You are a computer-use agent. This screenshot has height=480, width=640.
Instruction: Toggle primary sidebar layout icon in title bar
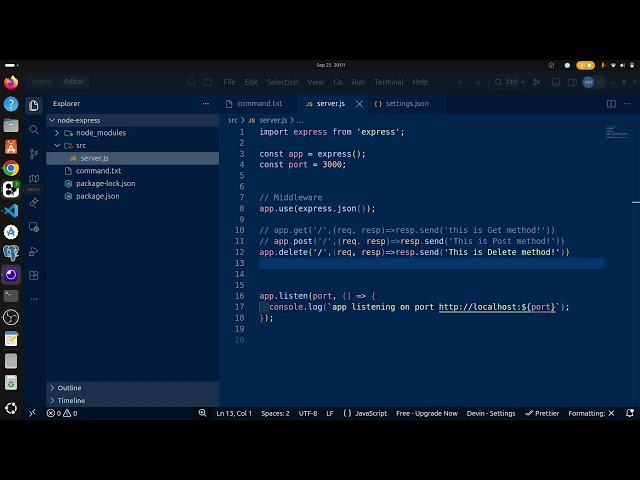207,82
